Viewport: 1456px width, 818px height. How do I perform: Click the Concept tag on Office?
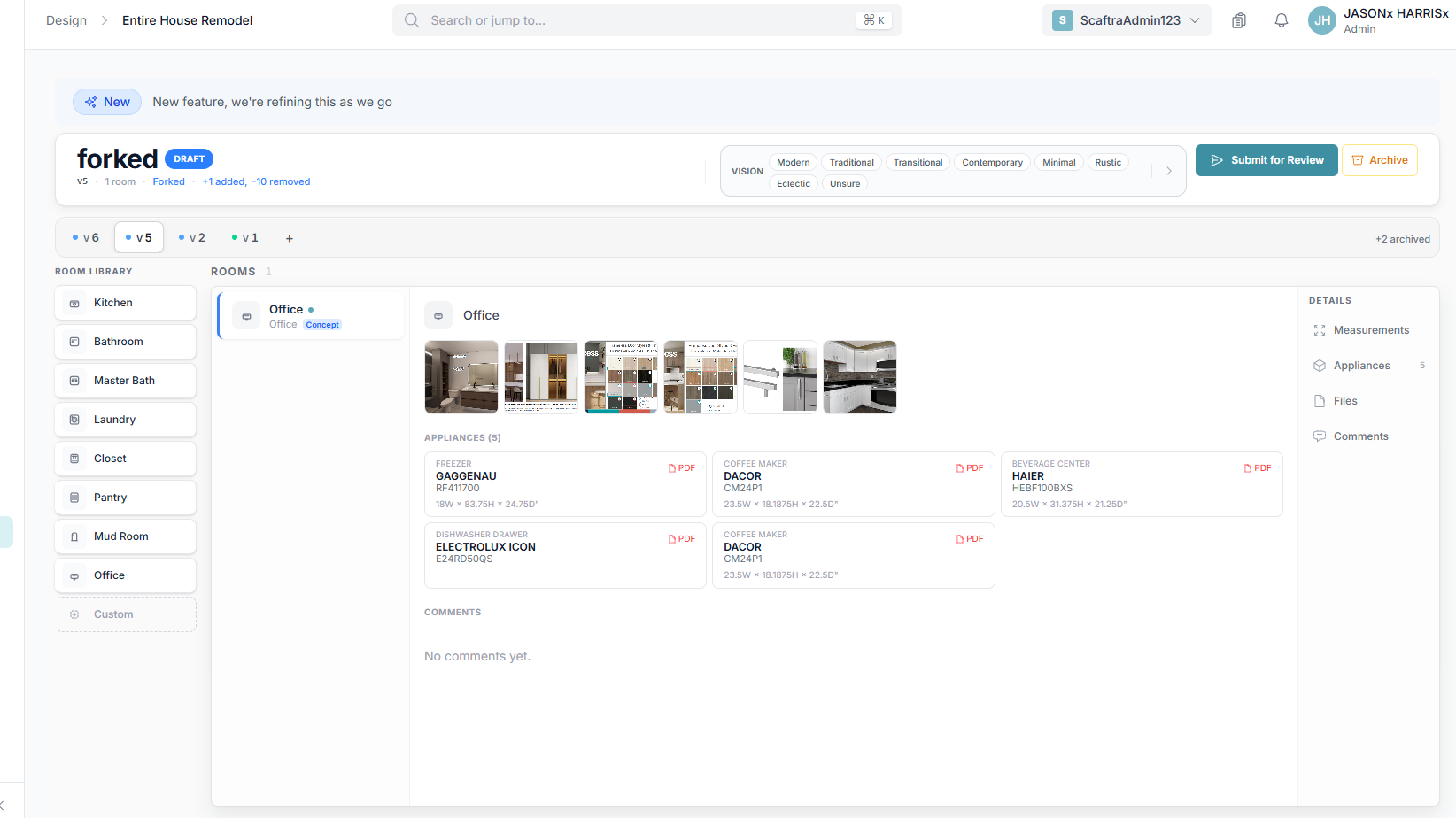coord(322,325)
